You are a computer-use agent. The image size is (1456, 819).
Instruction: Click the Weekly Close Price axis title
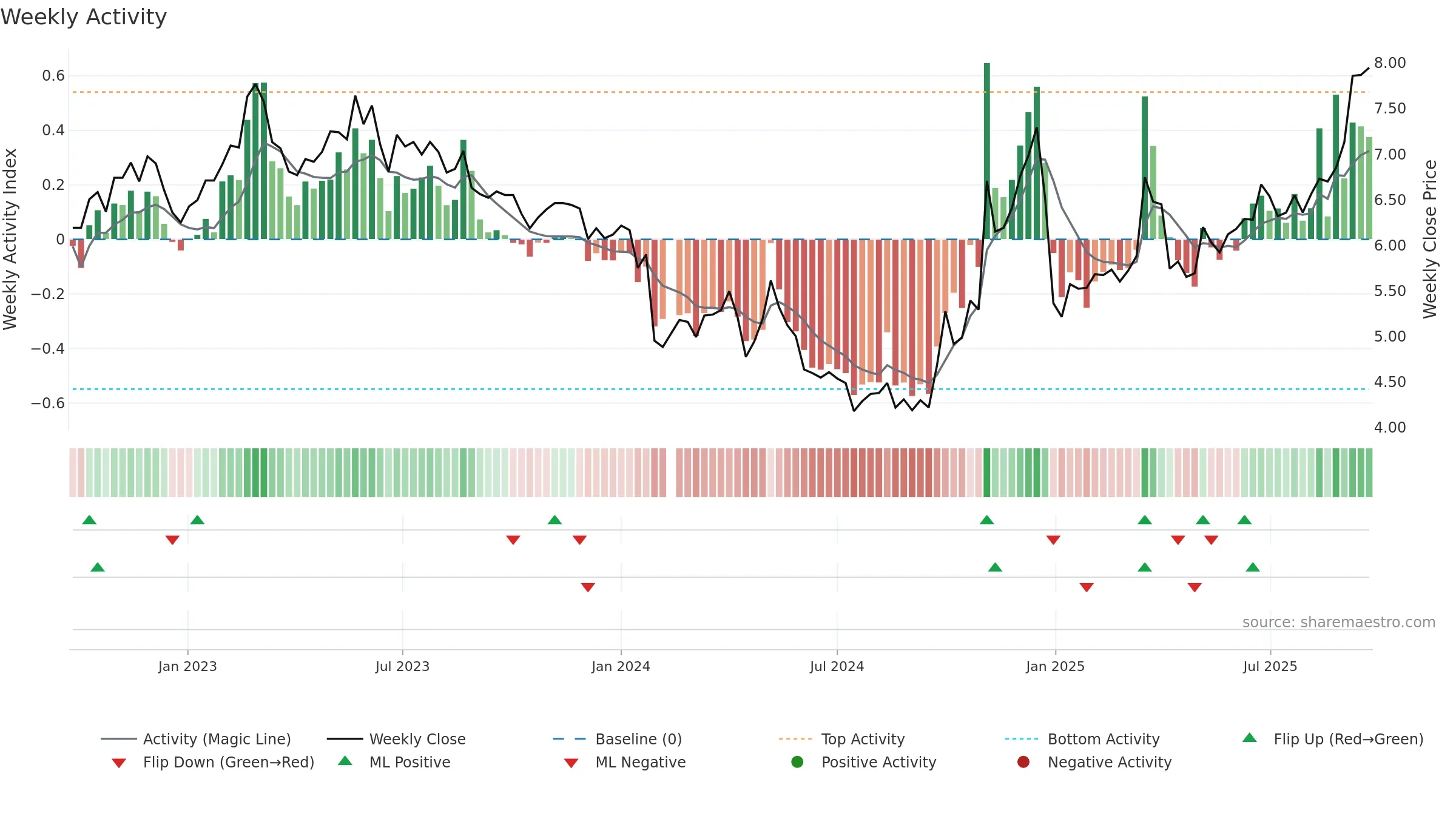tap(1430, 239)
